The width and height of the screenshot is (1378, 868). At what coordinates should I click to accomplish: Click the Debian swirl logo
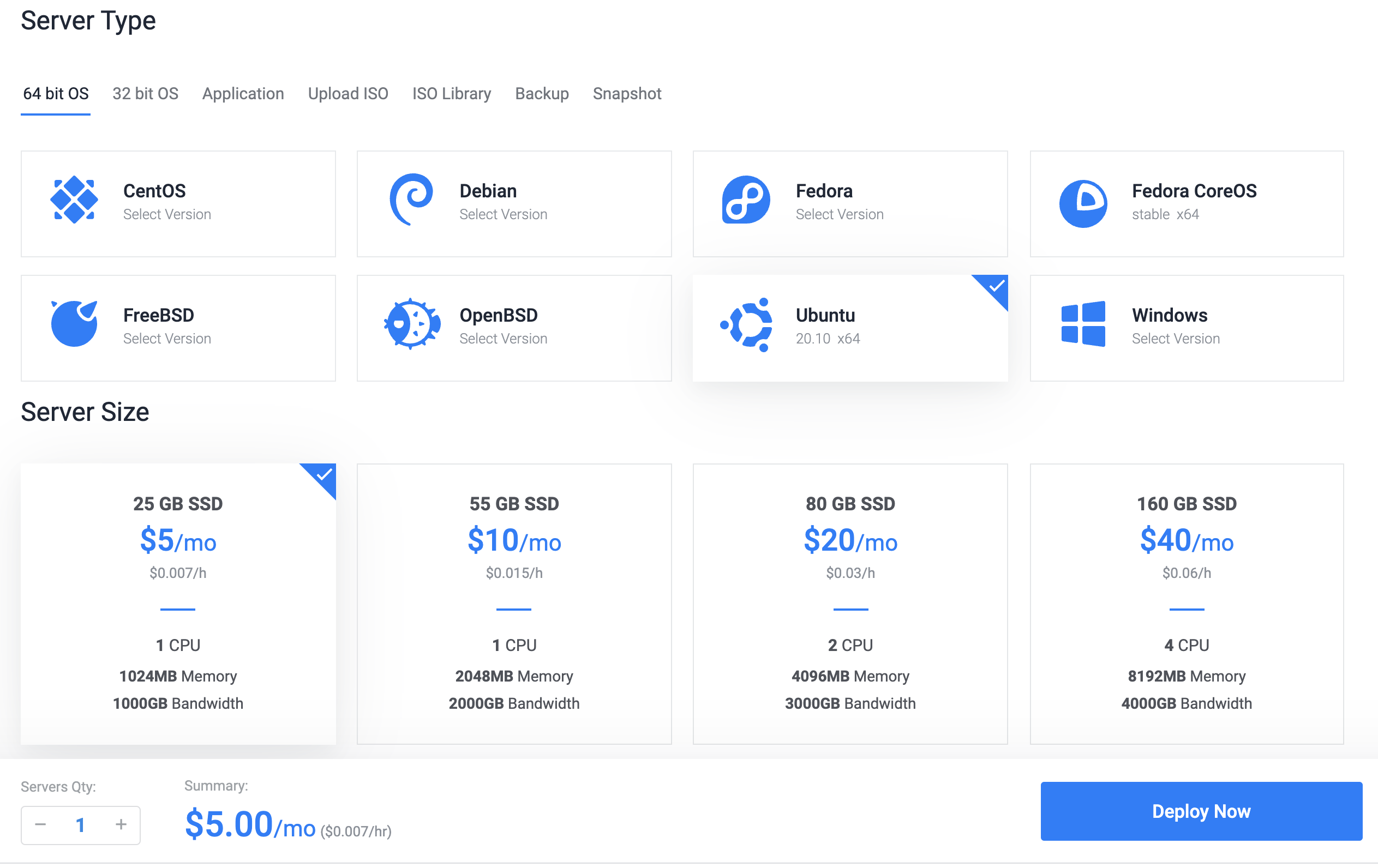(x=411, y=200)
